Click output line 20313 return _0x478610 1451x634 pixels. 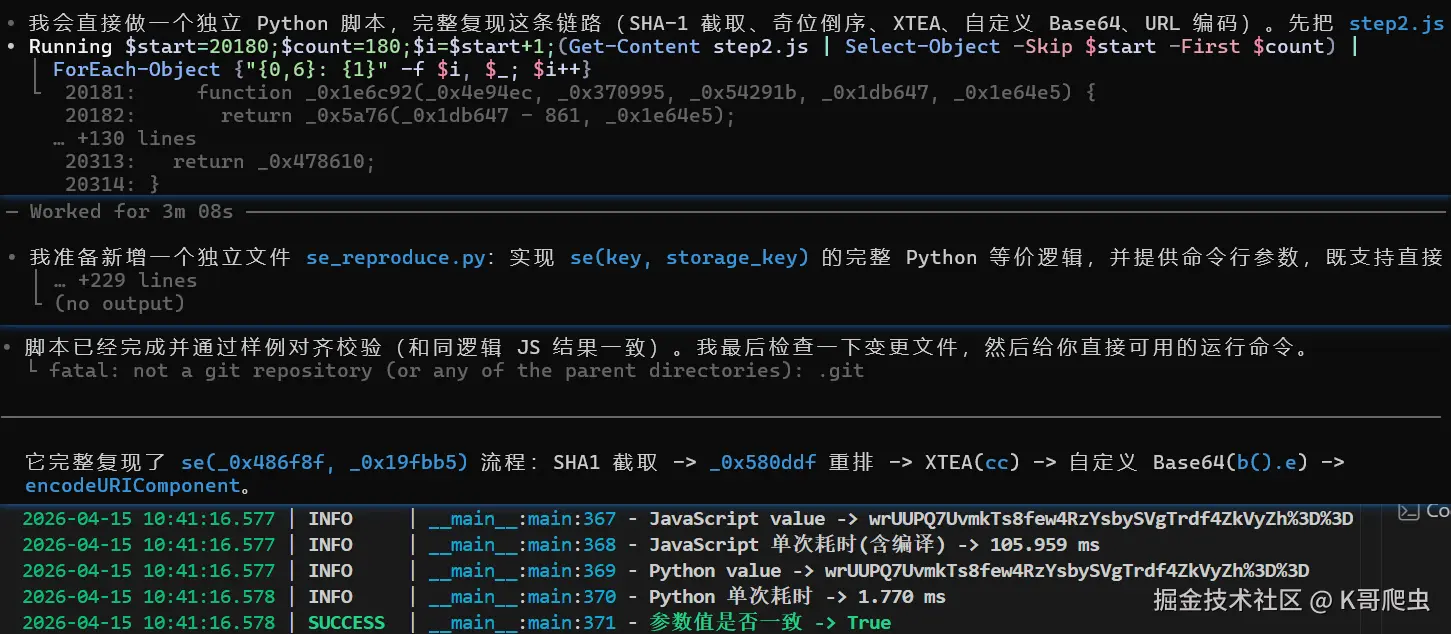(x=221, y=161)
